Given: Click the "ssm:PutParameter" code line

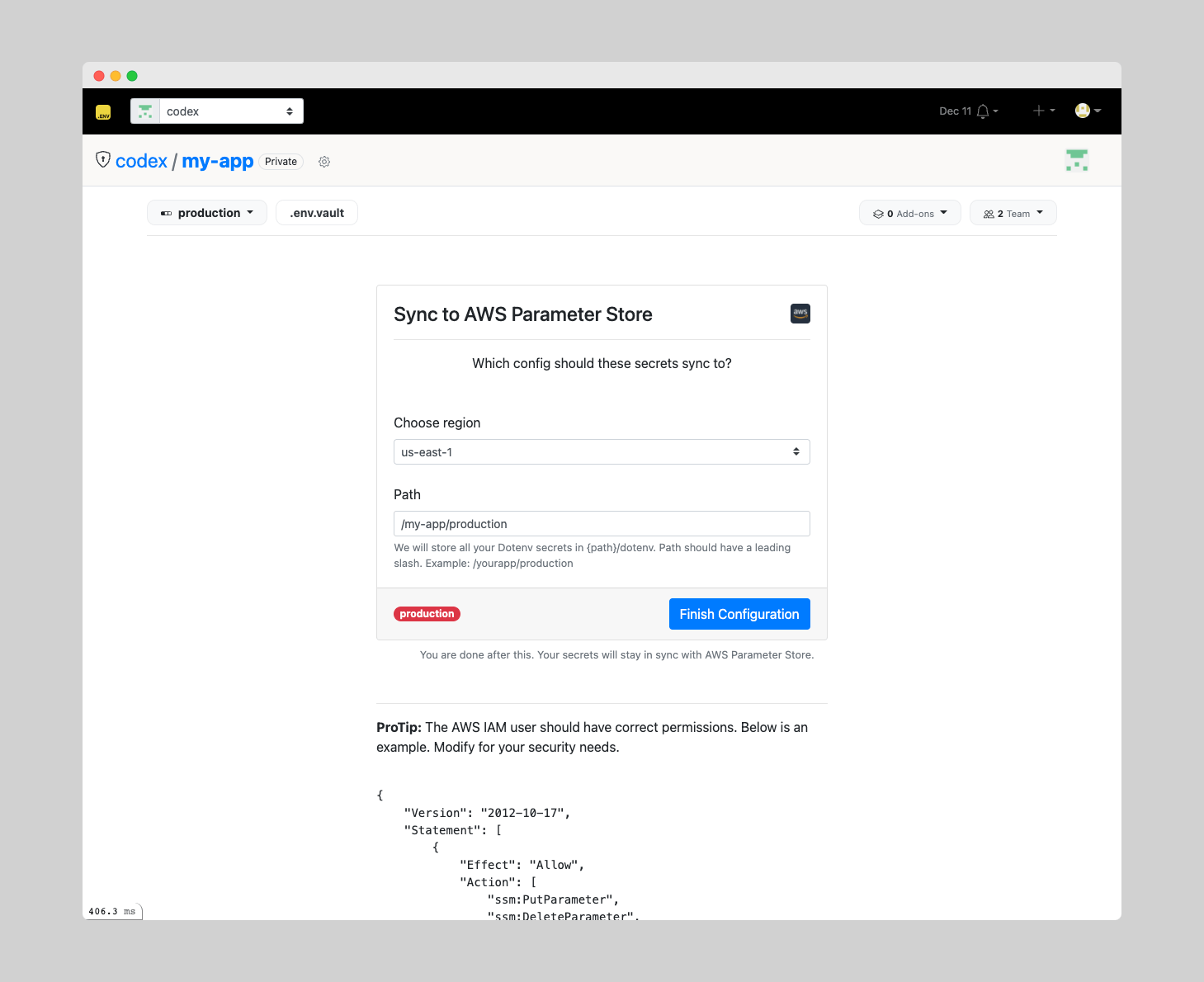Looking at the screenshot, I should [x=553, y=899].
